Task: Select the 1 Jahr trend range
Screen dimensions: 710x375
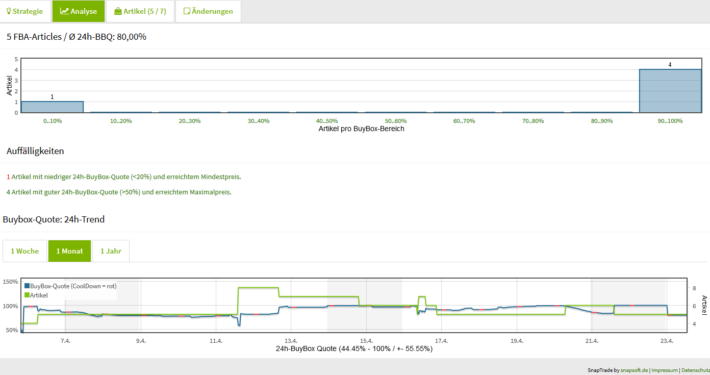Action: pyautogui.click(x=111, y=251)
